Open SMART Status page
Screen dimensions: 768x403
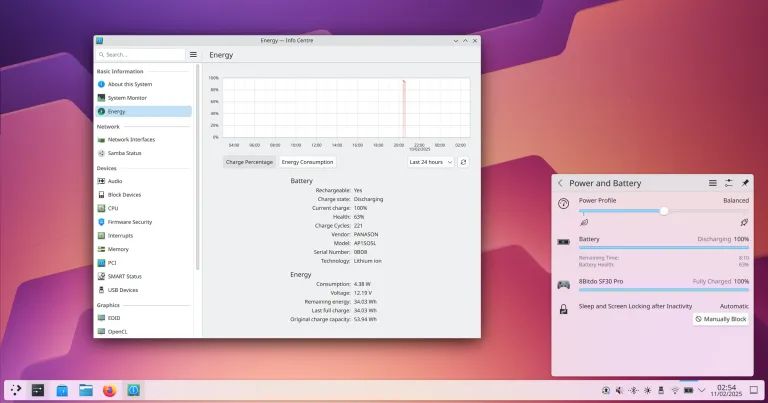(x=144, y=277)
